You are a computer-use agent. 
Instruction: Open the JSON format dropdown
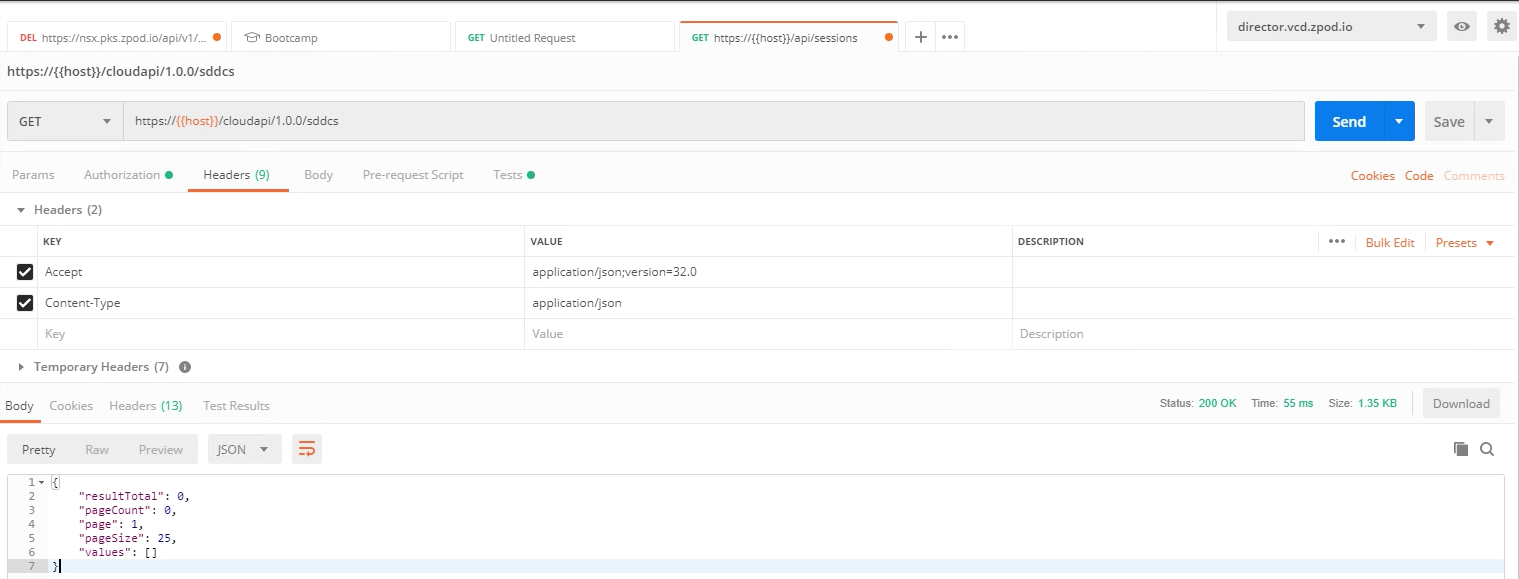click(x=244, y=450)
